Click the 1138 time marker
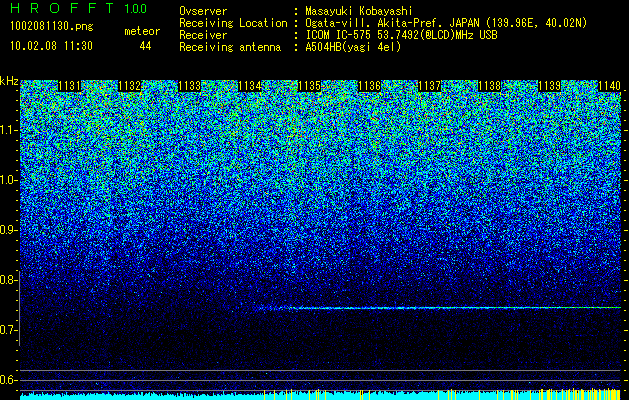 489,86
